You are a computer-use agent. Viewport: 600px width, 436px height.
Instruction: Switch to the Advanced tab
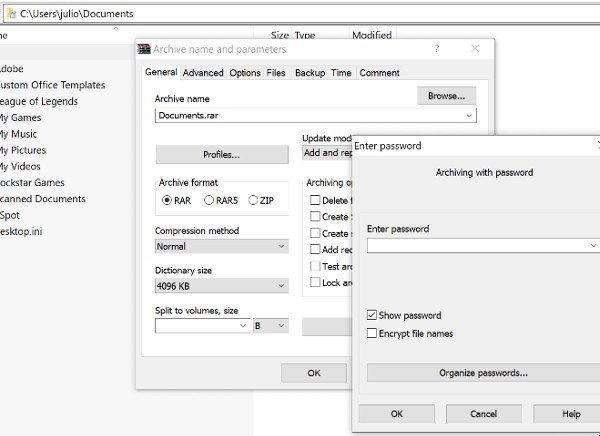click(203, 73)
